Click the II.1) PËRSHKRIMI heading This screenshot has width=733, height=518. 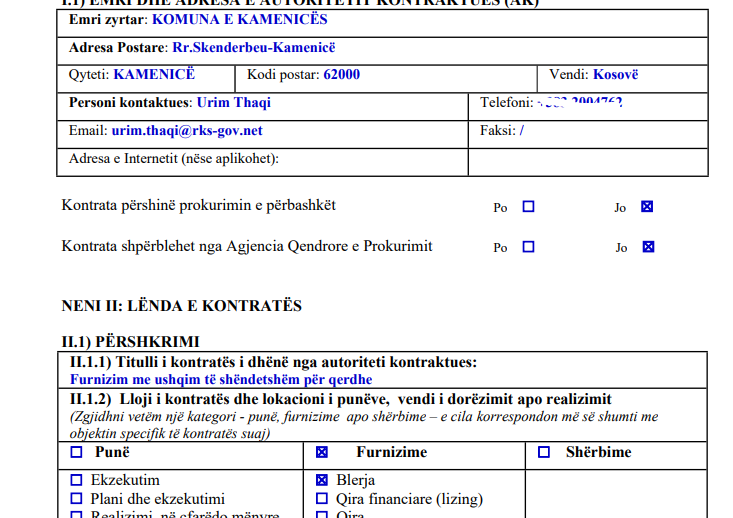130,342
